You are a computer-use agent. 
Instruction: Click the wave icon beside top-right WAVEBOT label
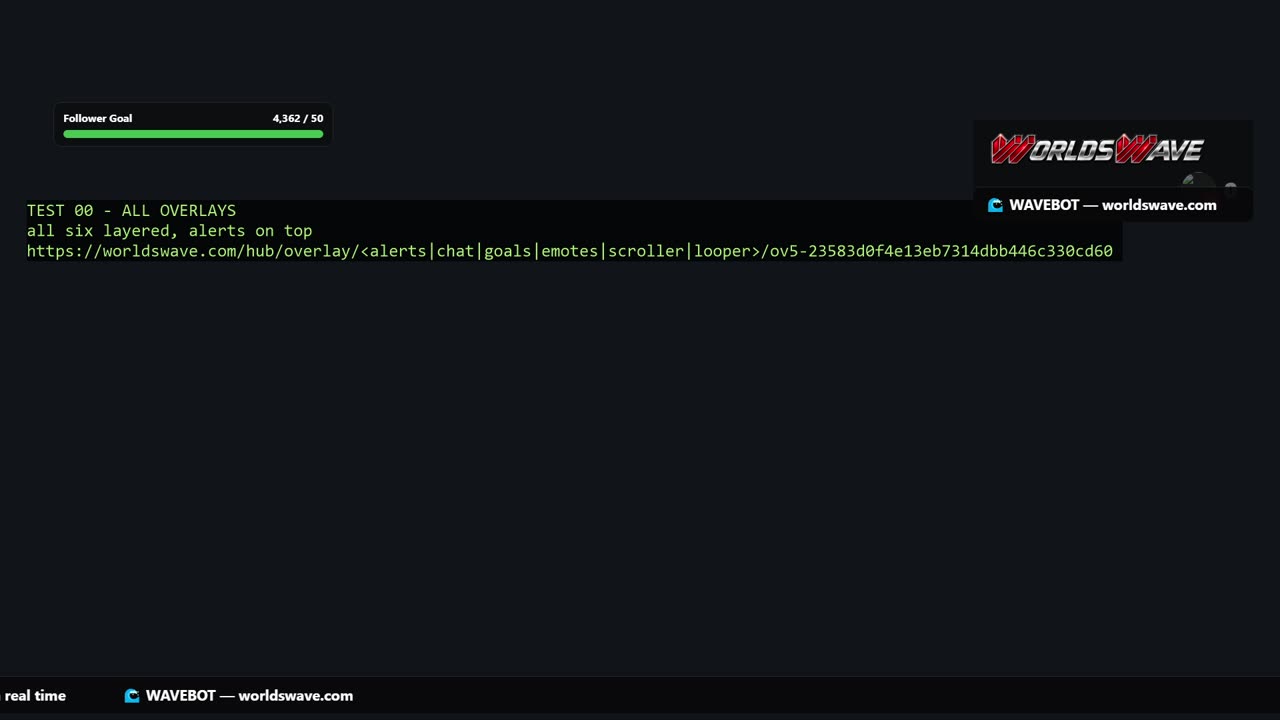click(995, 205)
